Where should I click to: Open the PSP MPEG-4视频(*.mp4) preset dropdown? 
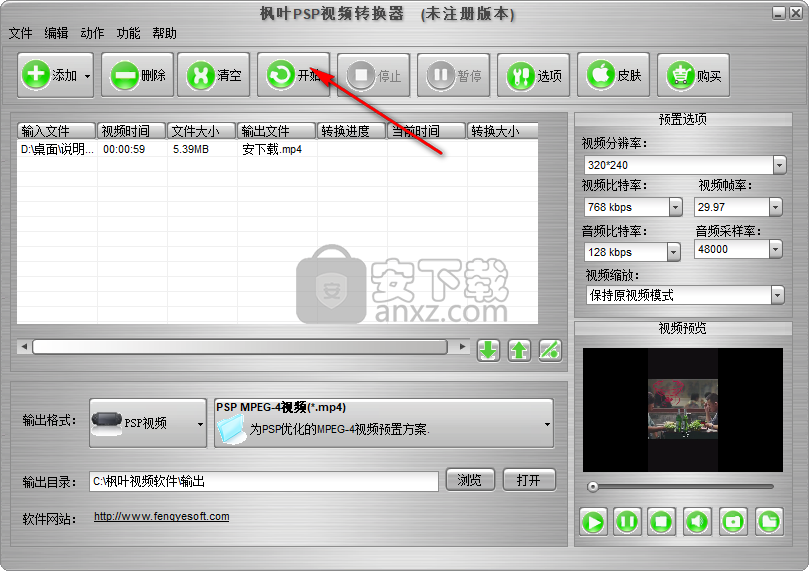pyautogui.click(x=384, y=423)
